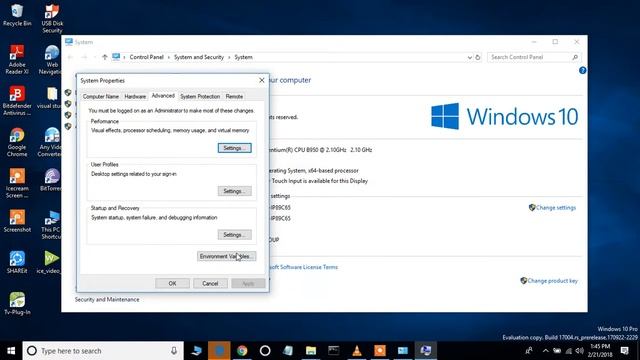Open User Profiles Settings button
The height and width of the screenshot is (360, 640).
tap(235, 191)
